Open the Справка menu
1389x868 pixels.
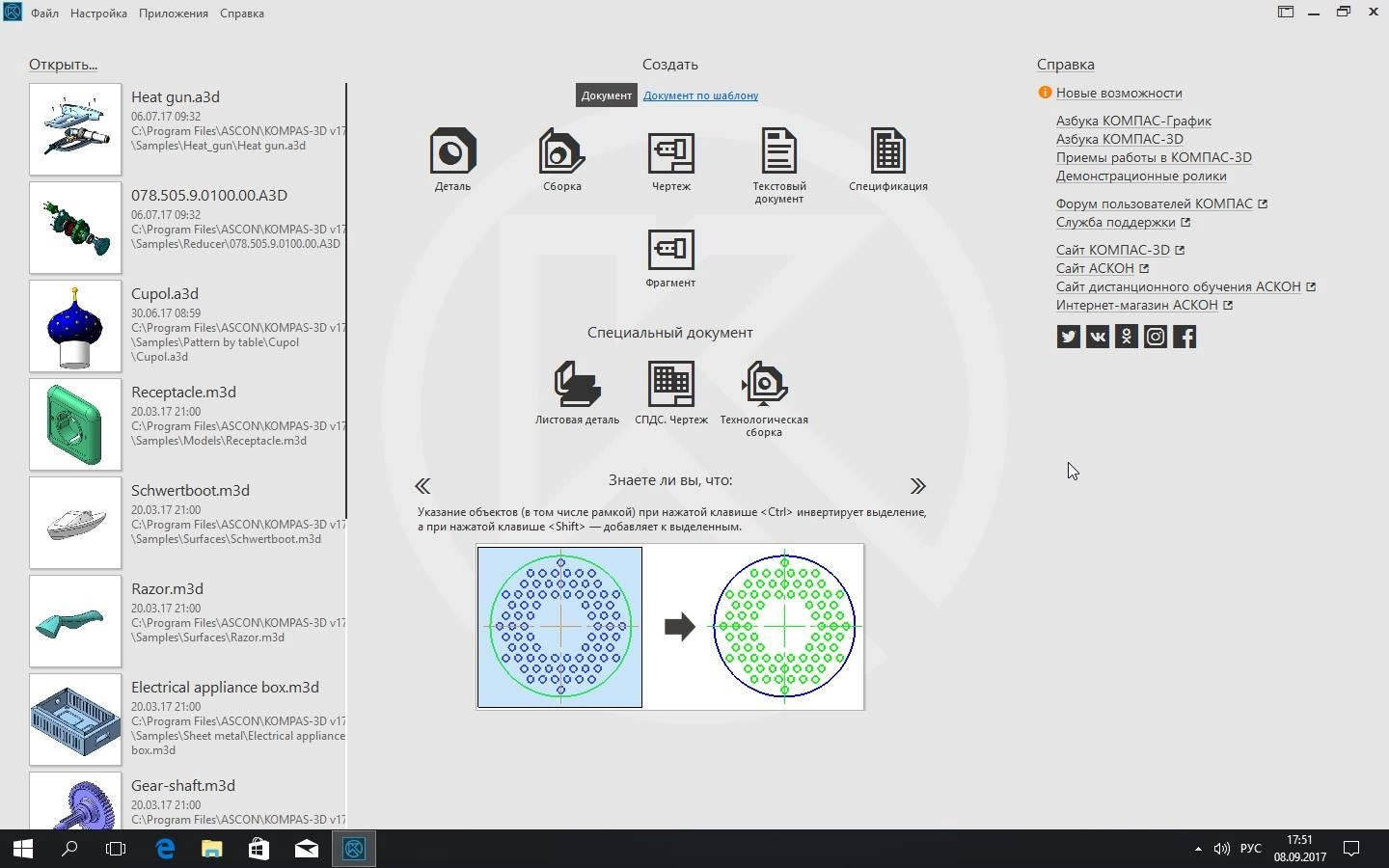(242, 14)
